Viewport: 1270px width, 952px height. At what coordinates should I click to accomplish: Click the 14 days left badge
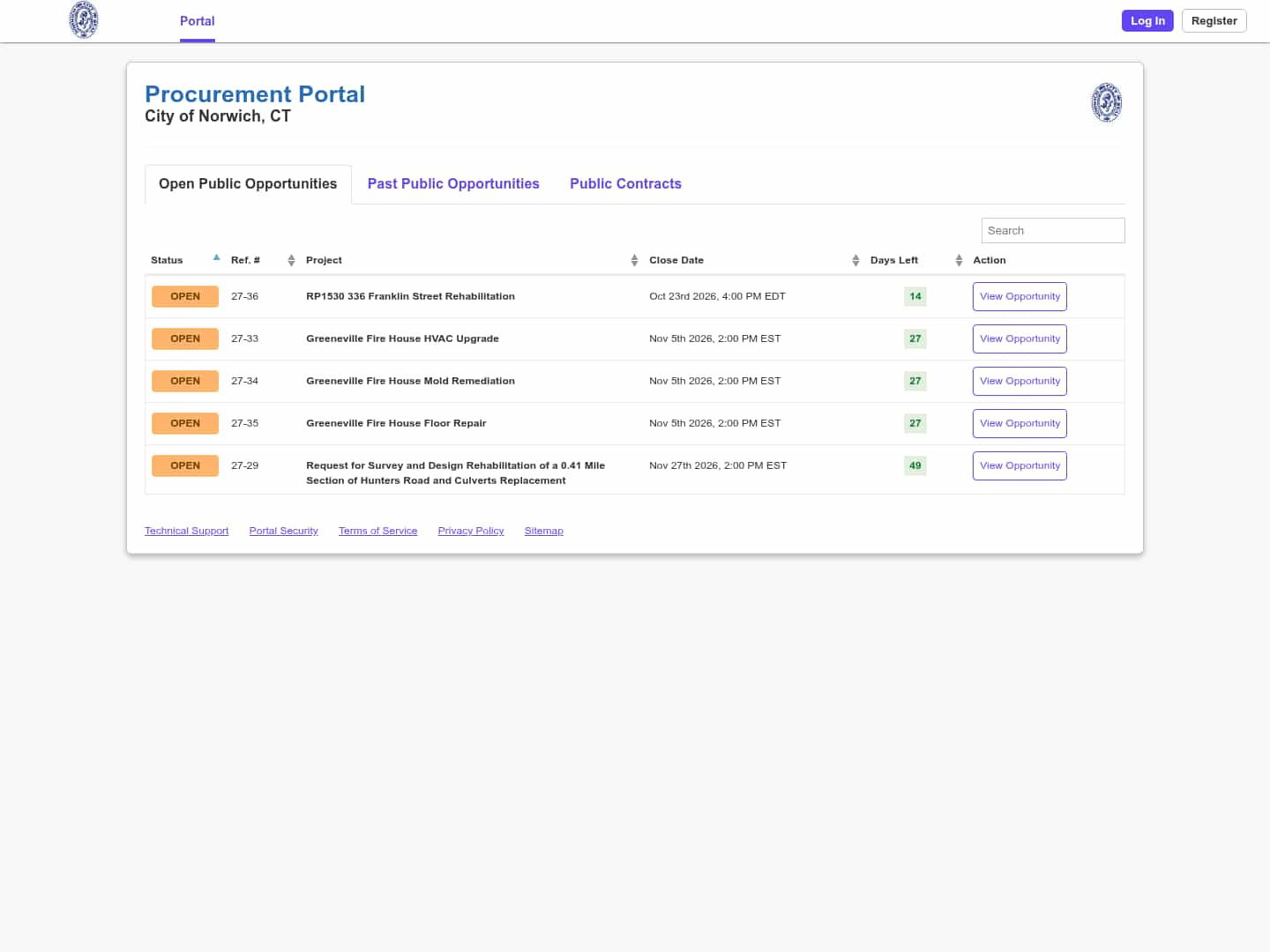[915, 296]
